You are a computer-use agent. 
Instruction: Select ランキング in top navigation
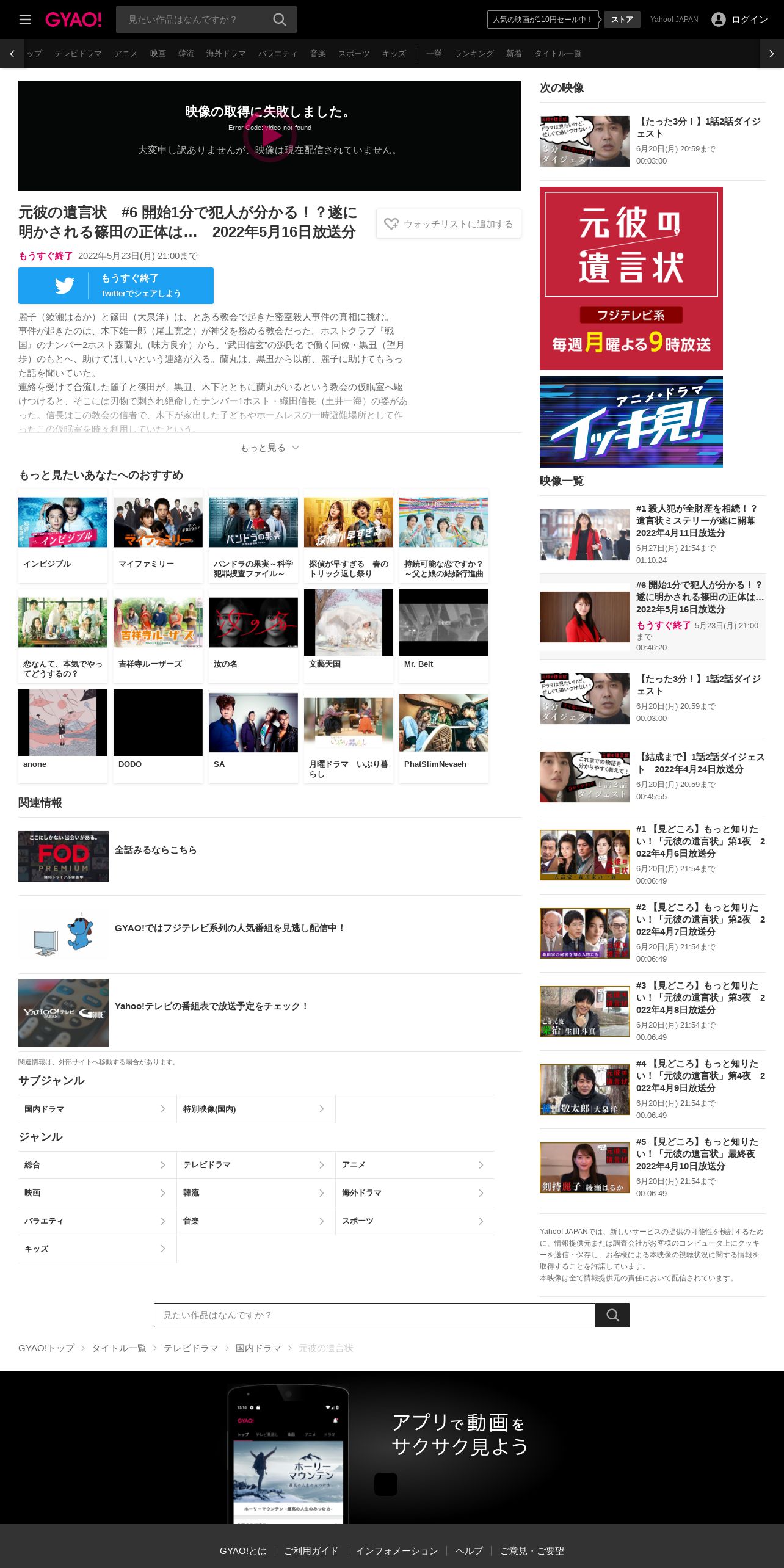474,54
